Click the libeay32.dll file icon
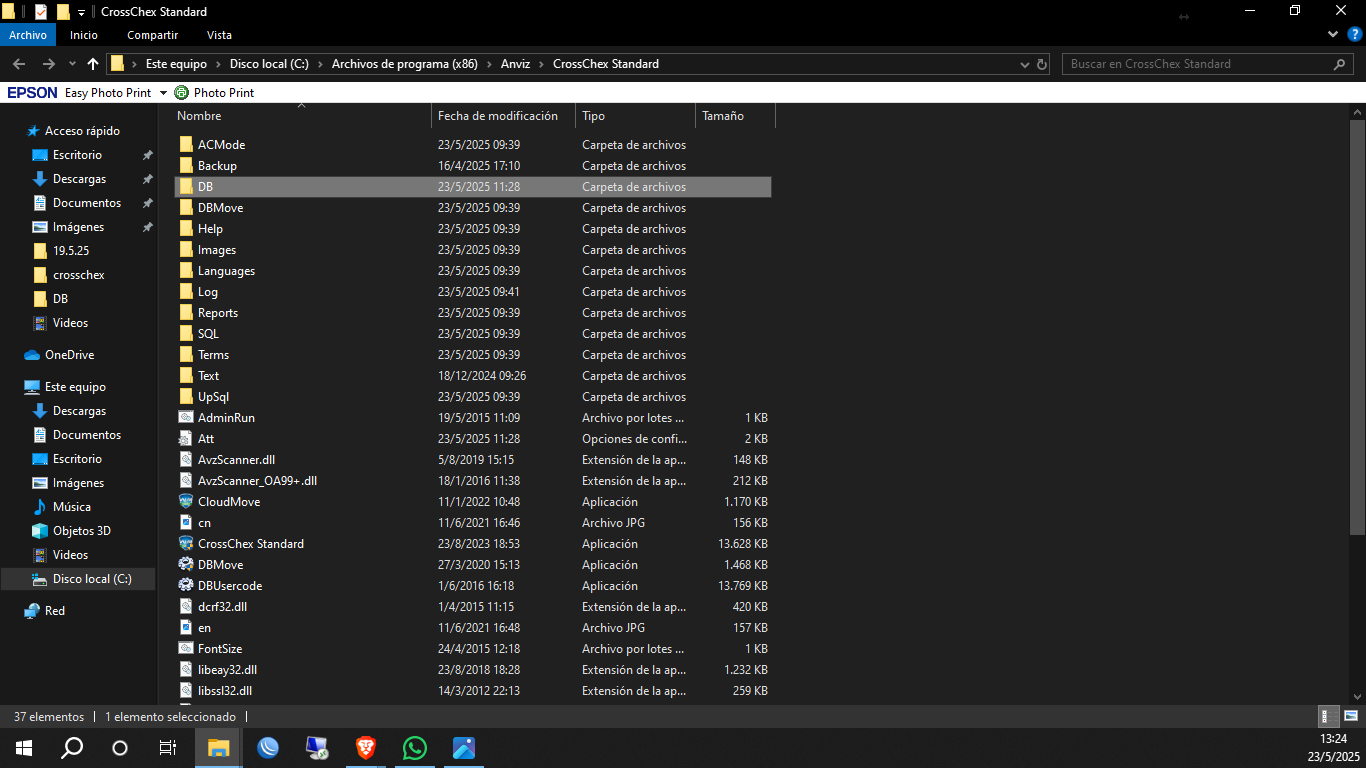Screen dimensions: 1366x768 pyautogui.click(x=186, y=670)
